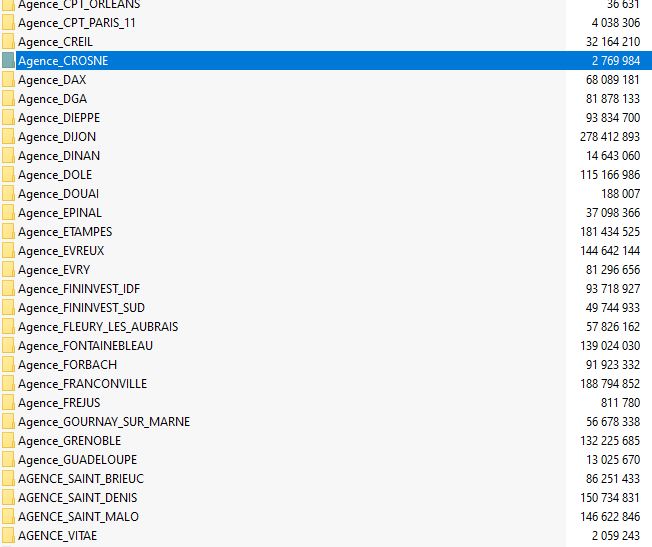
Task: Click the folder icon beside Agence_GOURNAY_SUR_MARNE
Action: 8,422
